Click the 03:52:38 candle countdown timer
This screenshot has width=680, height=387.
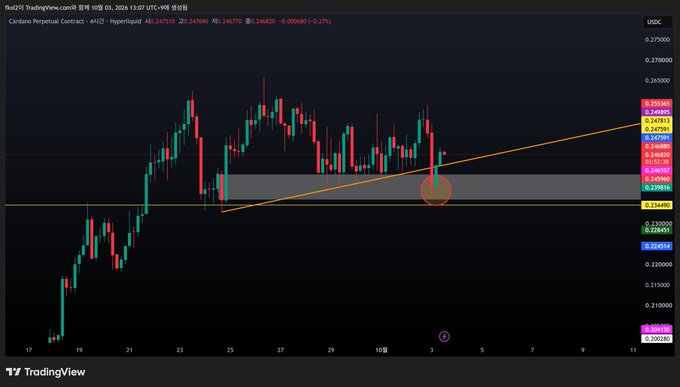tap(657, 162)
